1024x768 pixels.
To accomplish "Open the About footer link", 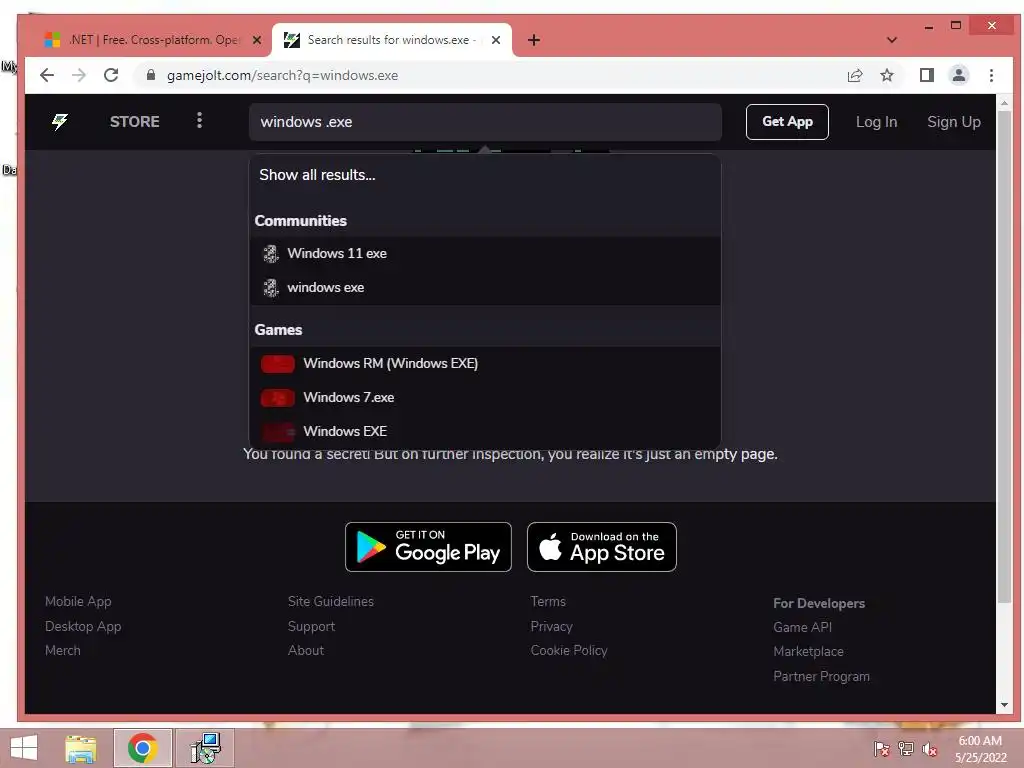I will click(306, 650).
